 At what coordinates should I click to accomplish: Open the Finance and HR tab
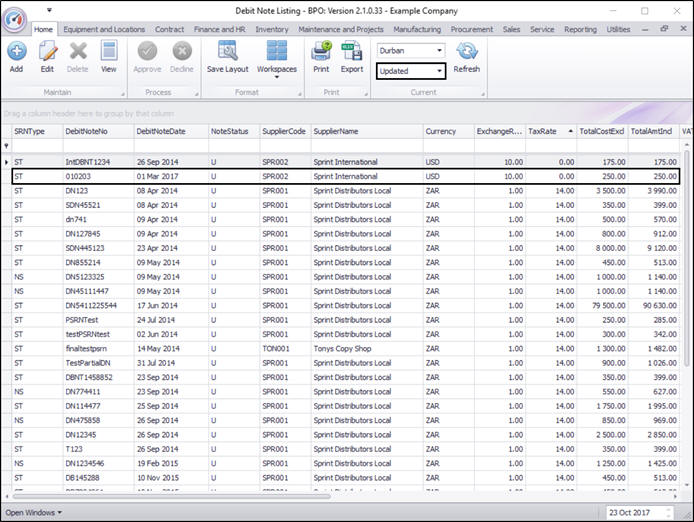point(220,30)
